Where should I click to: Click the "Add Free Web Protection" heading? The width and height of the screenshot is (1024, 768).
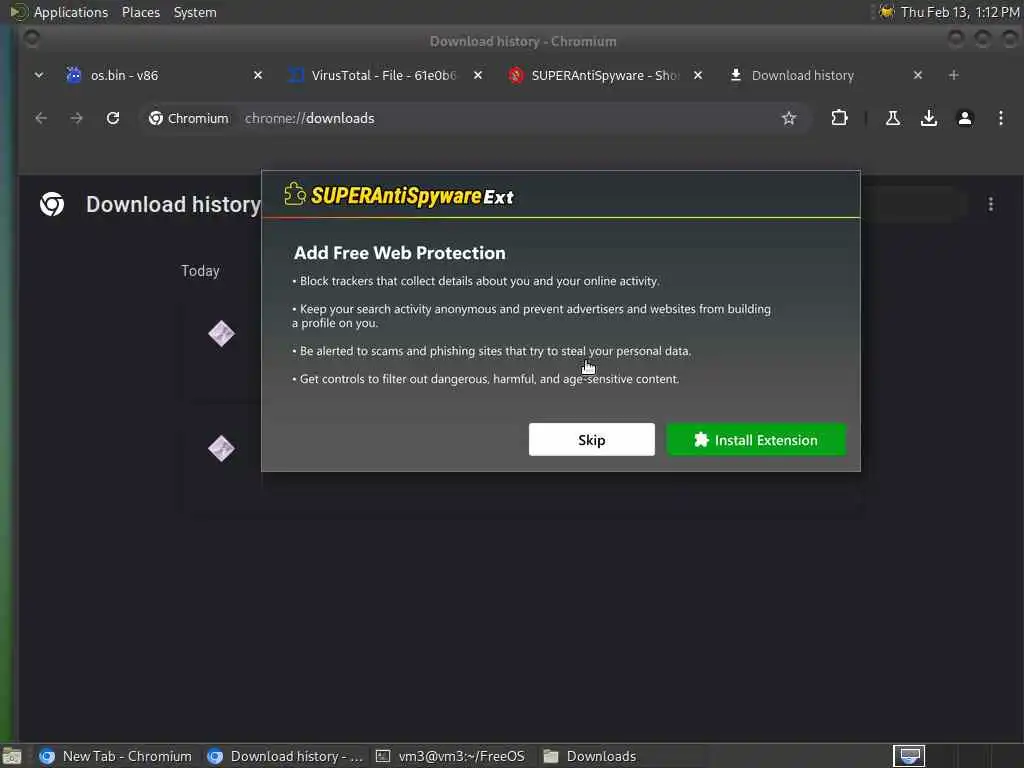click(400, 253)
